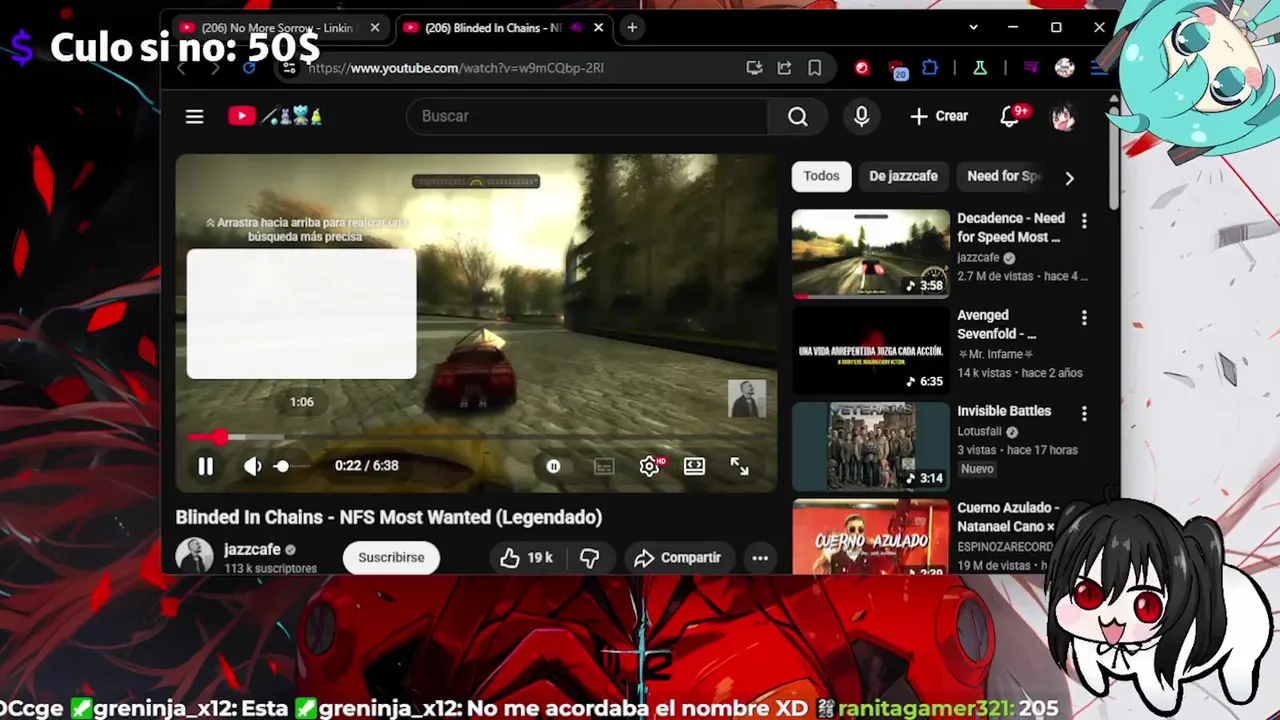
Task: Click the Compartir share button
Action: click(x=677, y=557)
